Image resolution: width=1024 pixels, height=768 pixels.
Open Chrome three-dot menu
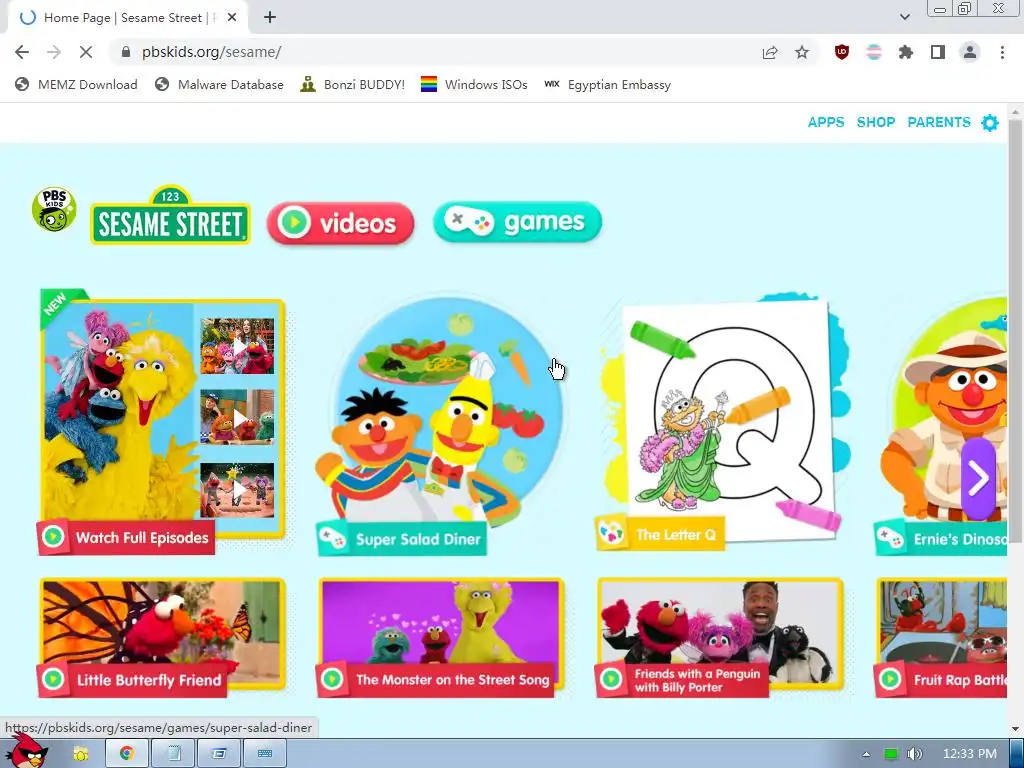point(1002,52)
